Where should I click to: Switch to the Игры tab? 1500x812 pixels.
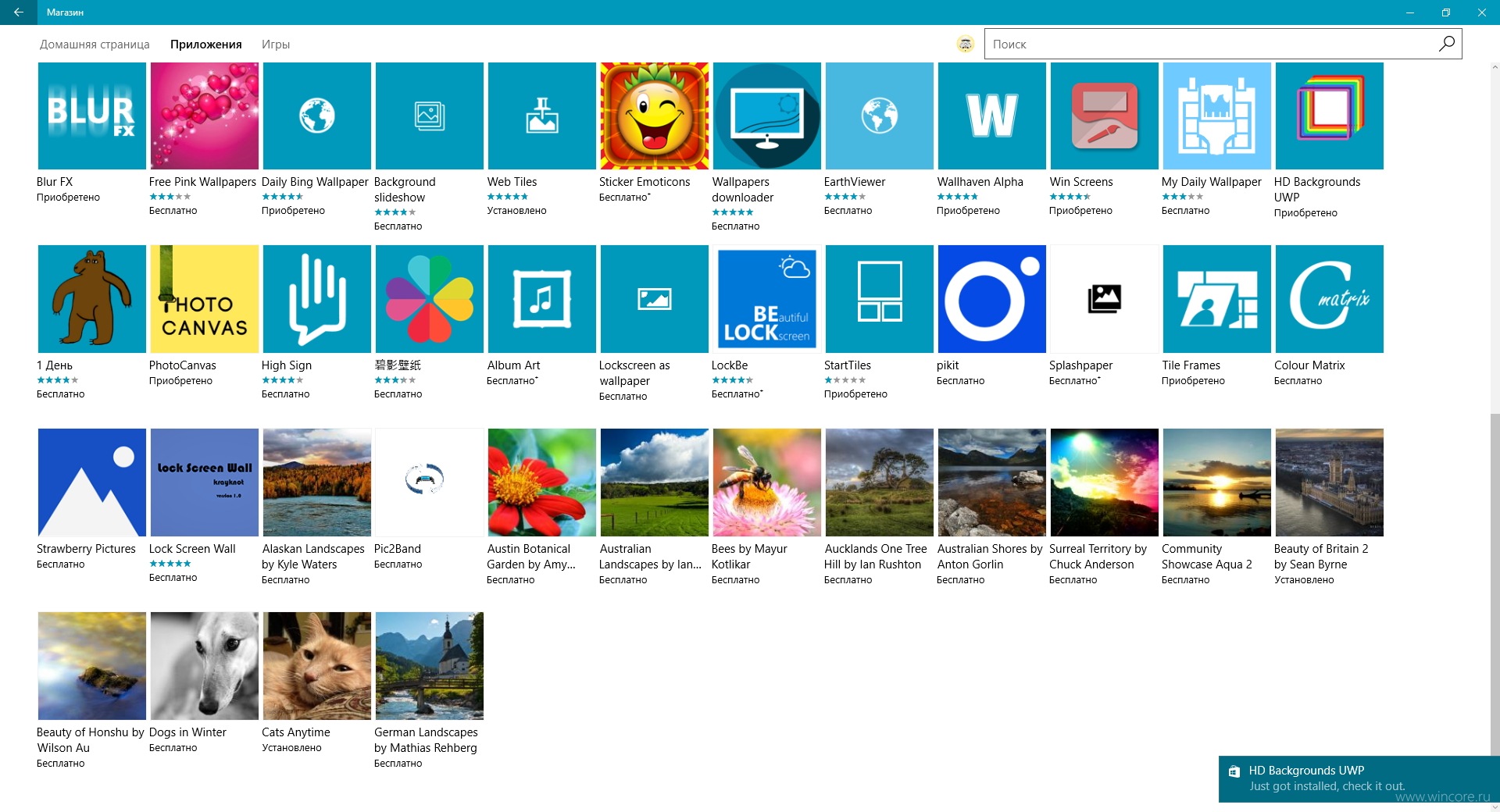point(276,45)
